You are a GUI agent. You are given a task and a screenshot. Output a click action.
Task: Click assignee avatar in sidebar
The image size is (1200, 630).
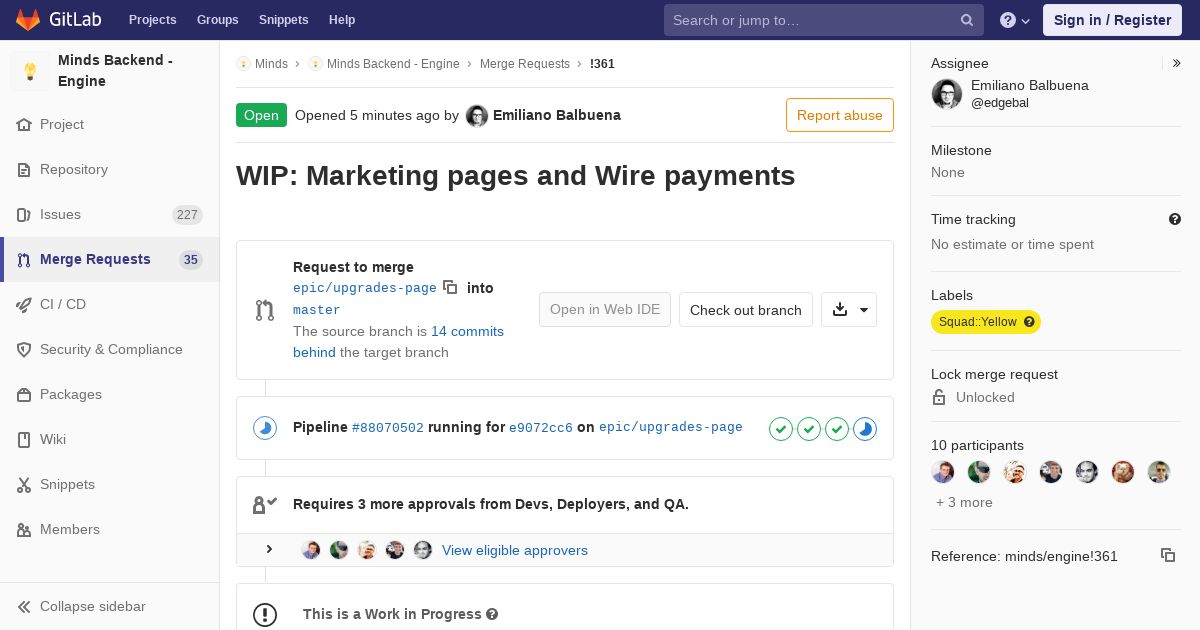(947, 94)
